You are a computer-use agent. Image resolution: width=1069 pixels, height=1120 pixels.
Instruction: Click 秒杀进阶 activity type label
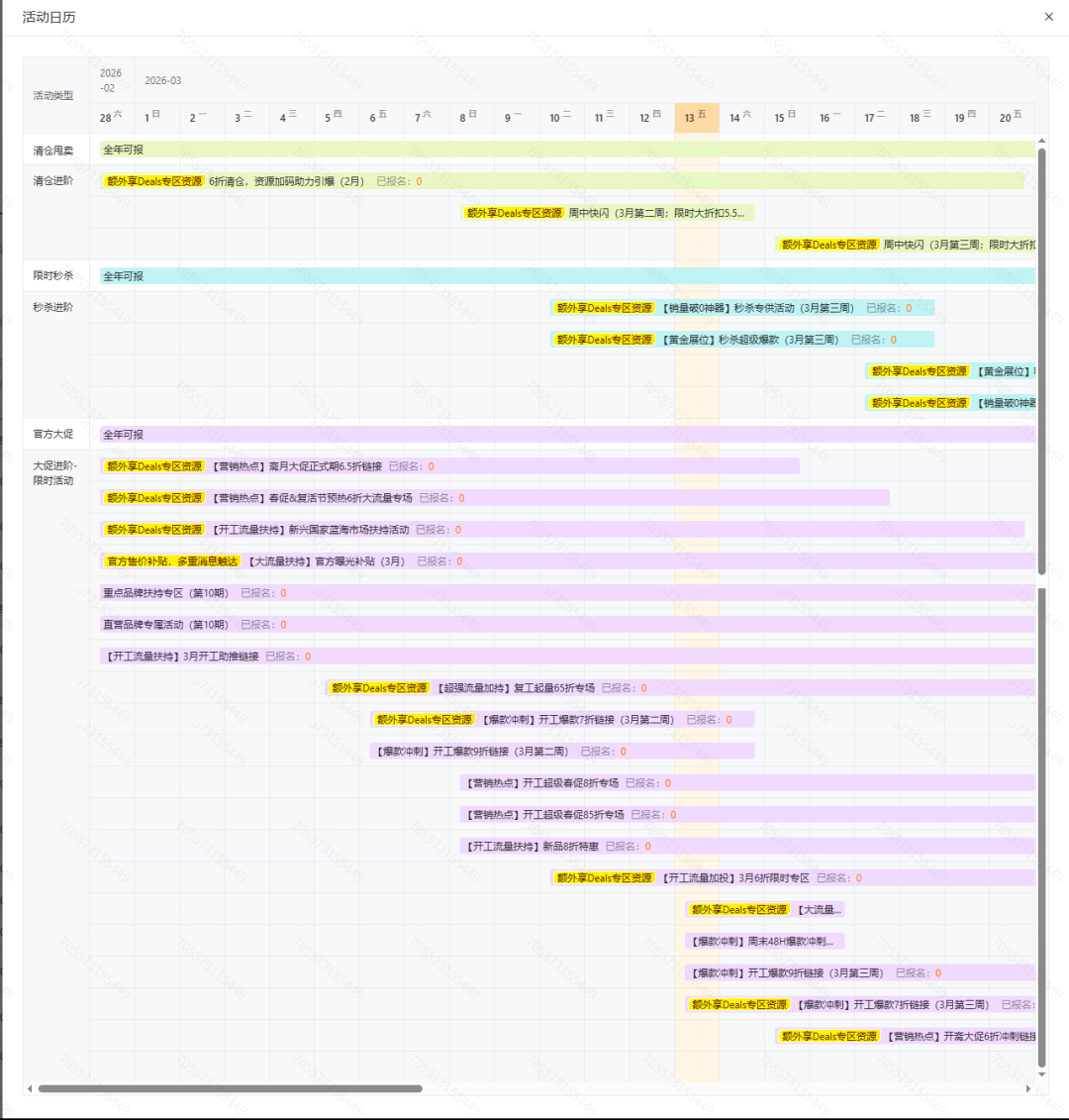pyautogui.click(x=52, y=307)
